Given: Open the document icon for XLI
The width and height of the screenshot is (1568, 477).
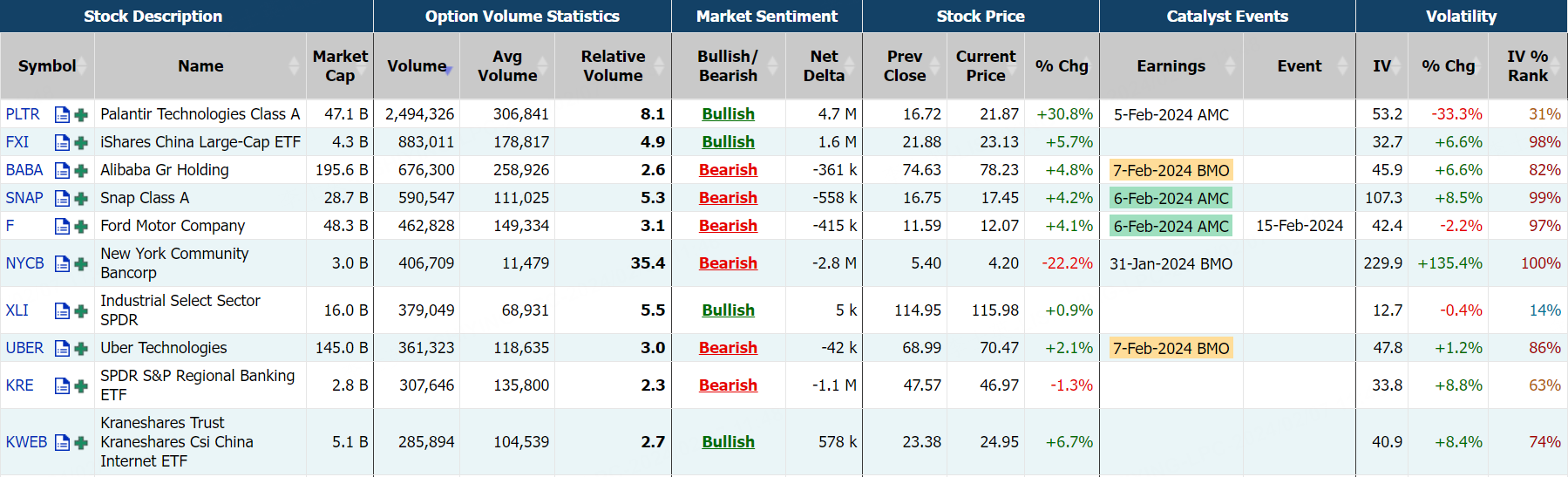Looking at the screenshot, I should click(x=62, y=310).
